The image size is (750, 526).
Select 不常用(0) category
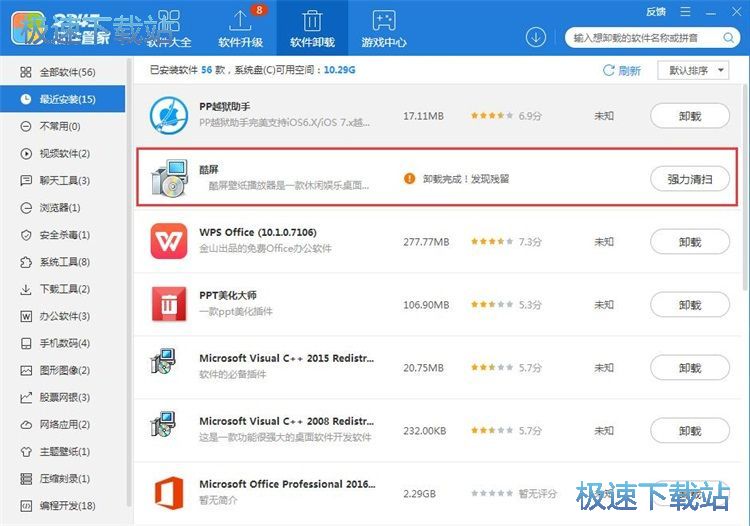63,126
